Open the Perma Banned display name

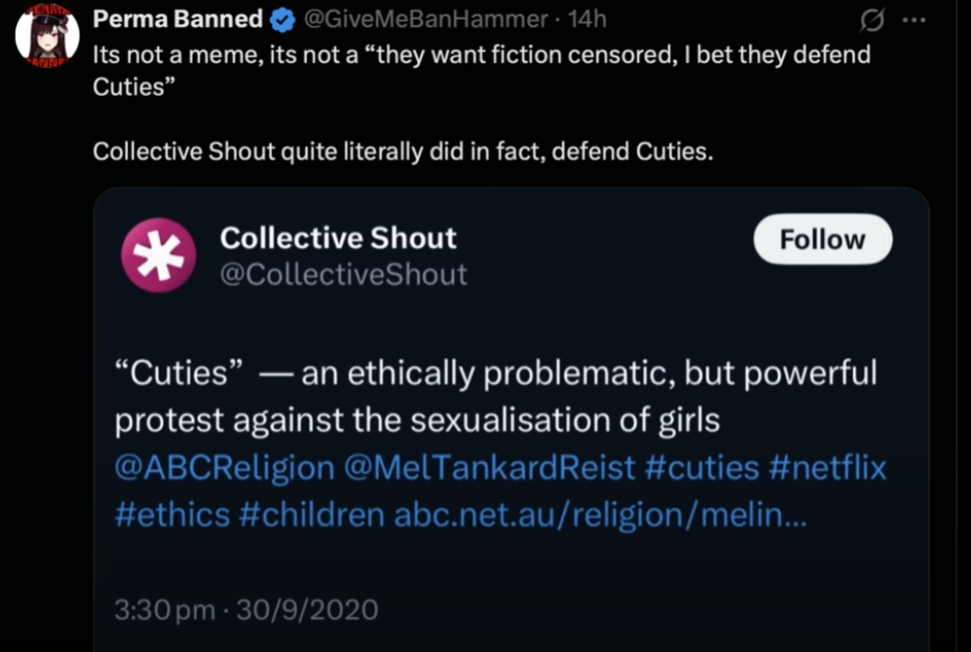click(x=178, y=19)
